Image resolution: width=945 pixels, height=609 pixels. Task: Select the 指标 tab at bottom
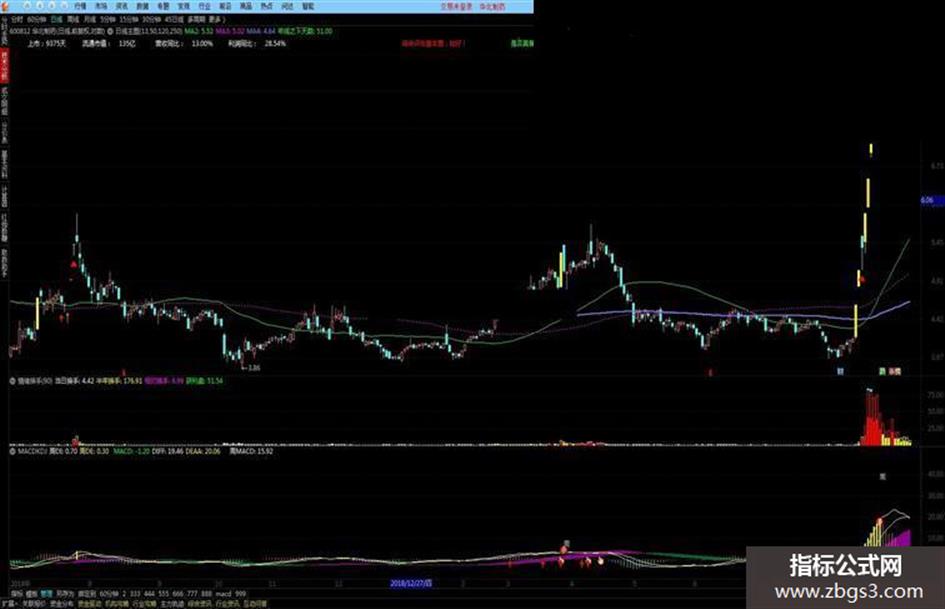[x=16, y=594]
